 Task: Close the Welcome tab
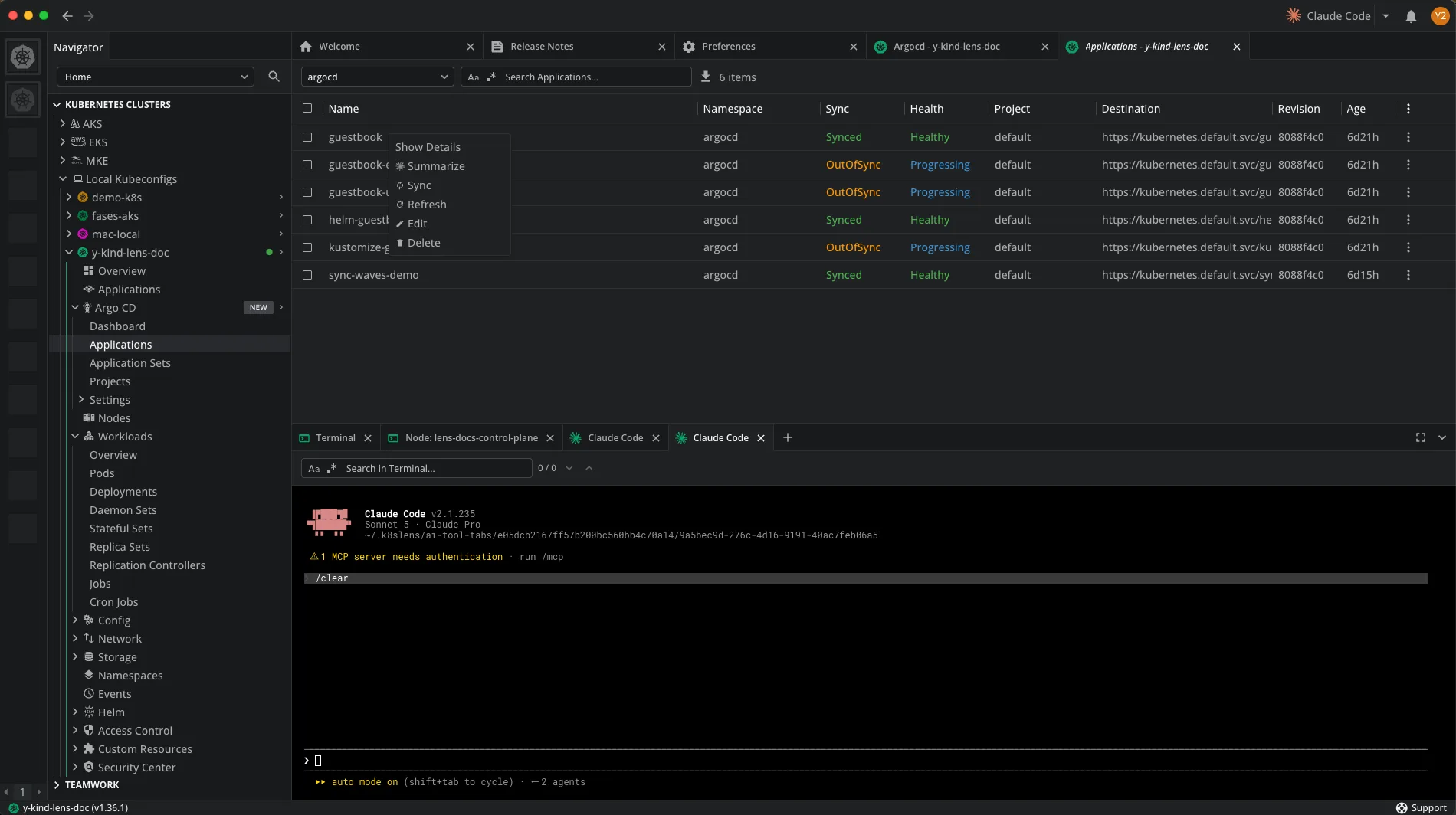471,47
